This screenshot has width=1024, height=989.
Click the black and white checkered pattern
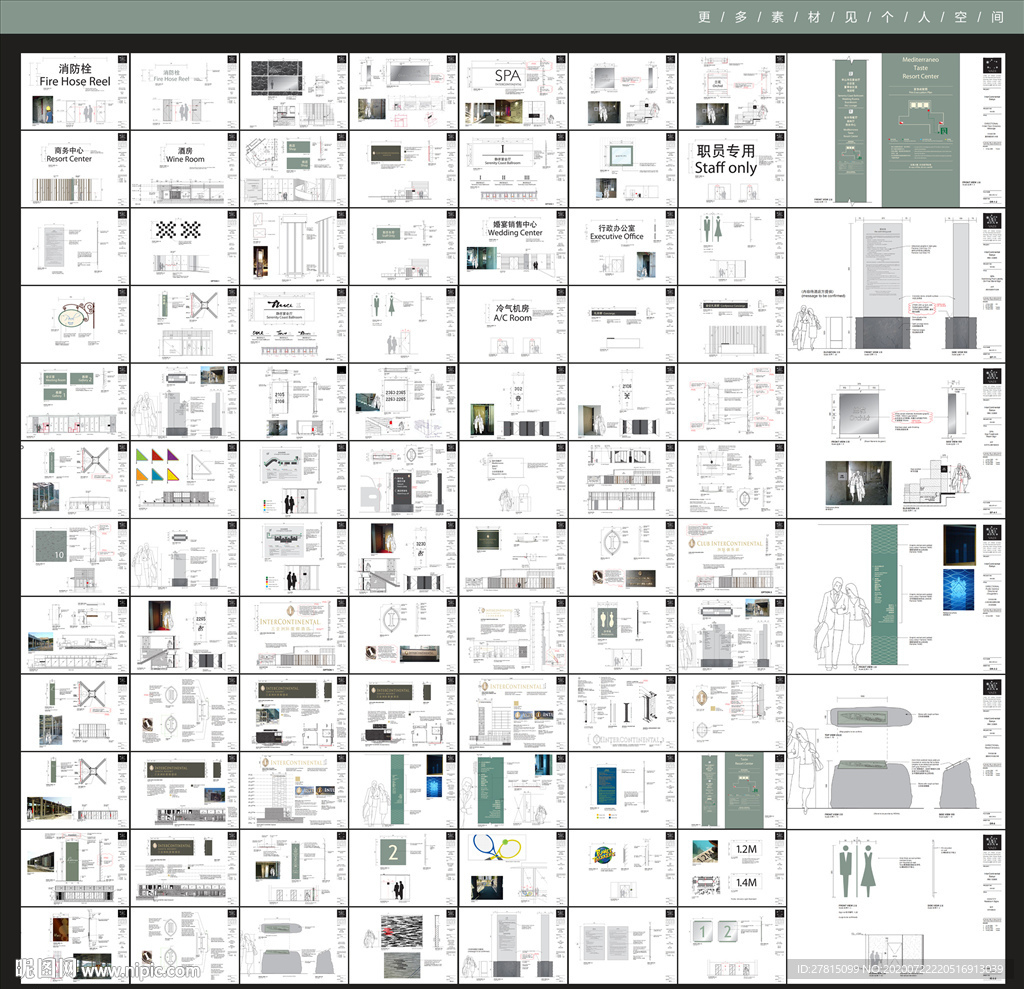coord(178,231)
